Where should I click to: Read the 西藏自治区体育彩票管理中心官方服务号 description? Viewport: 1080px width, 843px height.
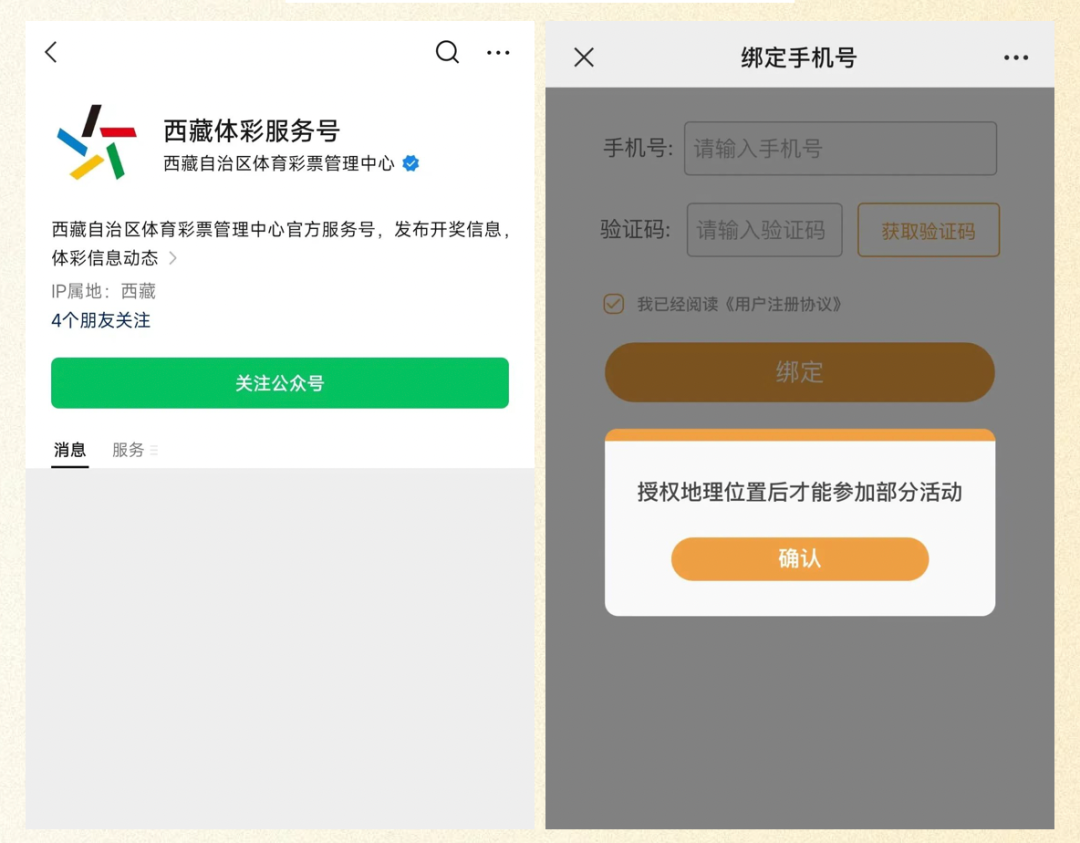[281, 243]
